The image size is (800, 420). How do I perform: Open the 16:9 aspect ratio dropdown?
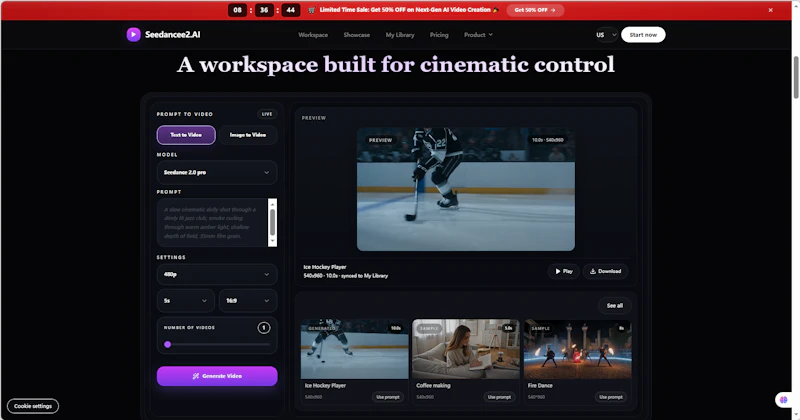pos(248,301)
